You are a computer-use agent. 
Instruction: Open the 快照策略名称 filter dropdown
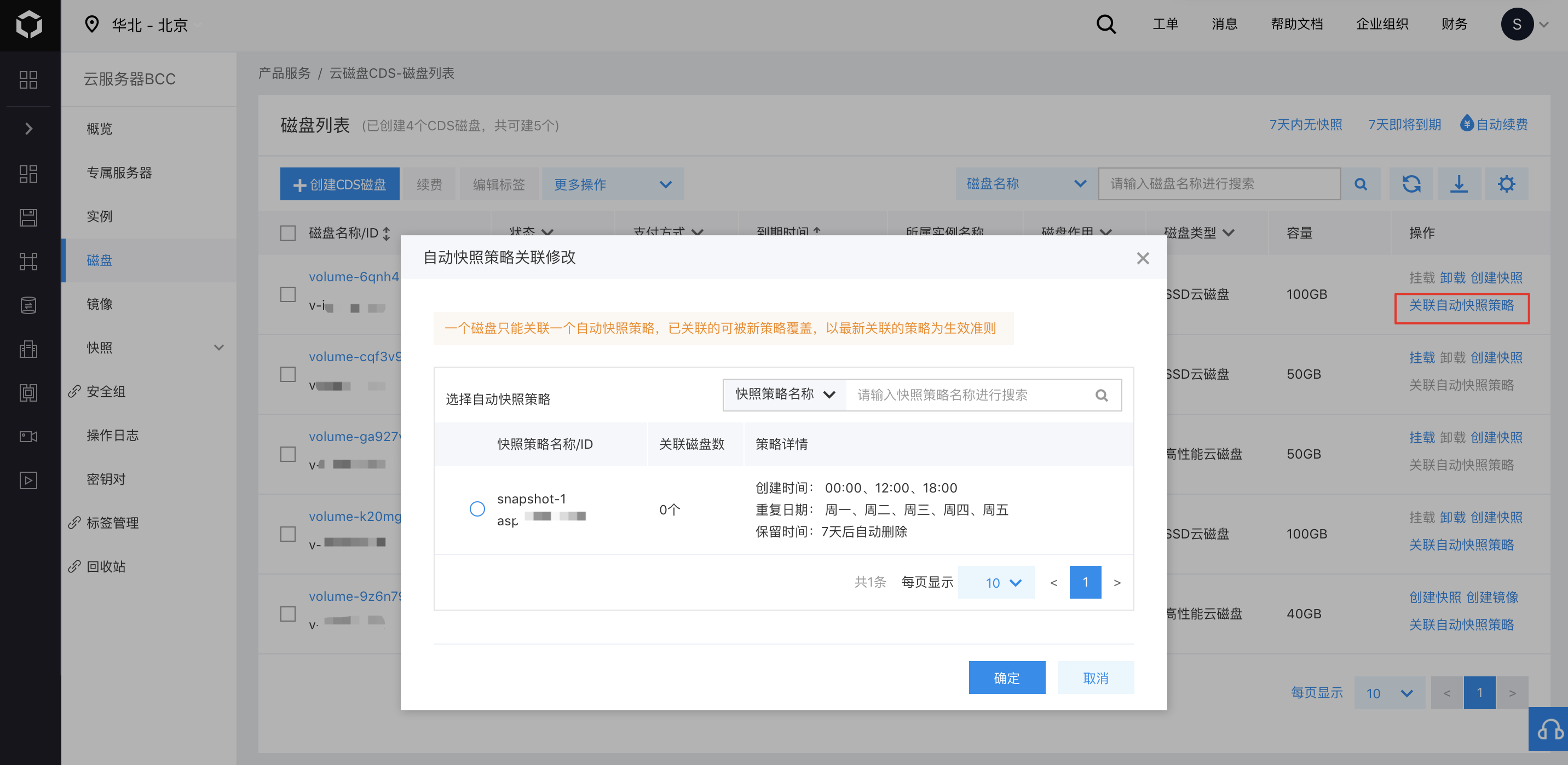(x=785, y=395)
